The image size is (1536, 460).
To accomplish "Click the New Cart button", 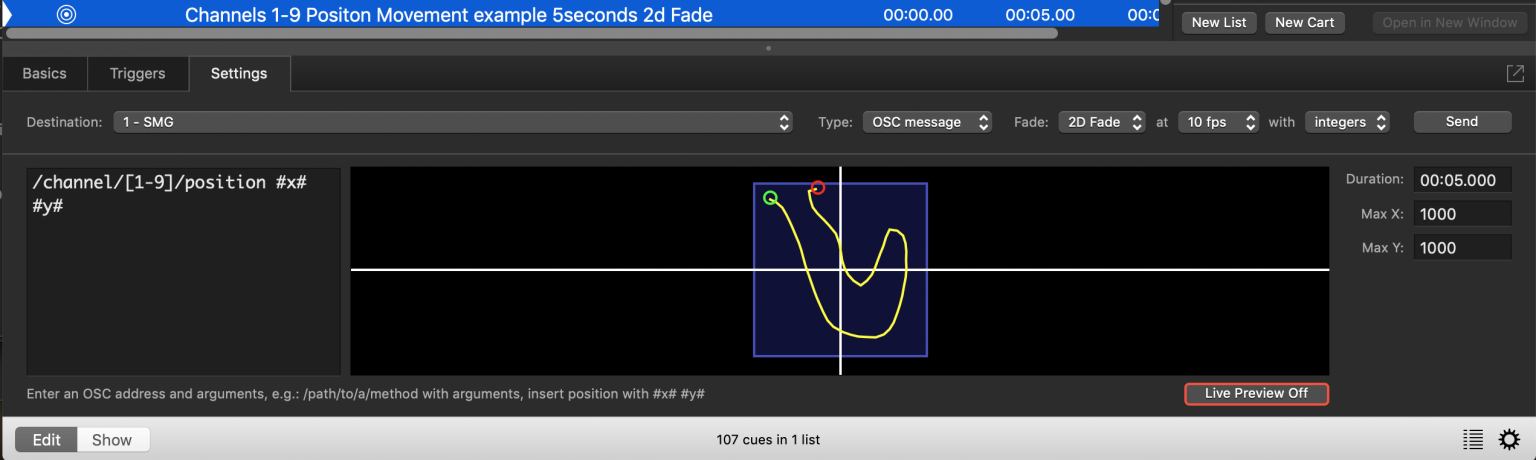I will pos(1305,22).
